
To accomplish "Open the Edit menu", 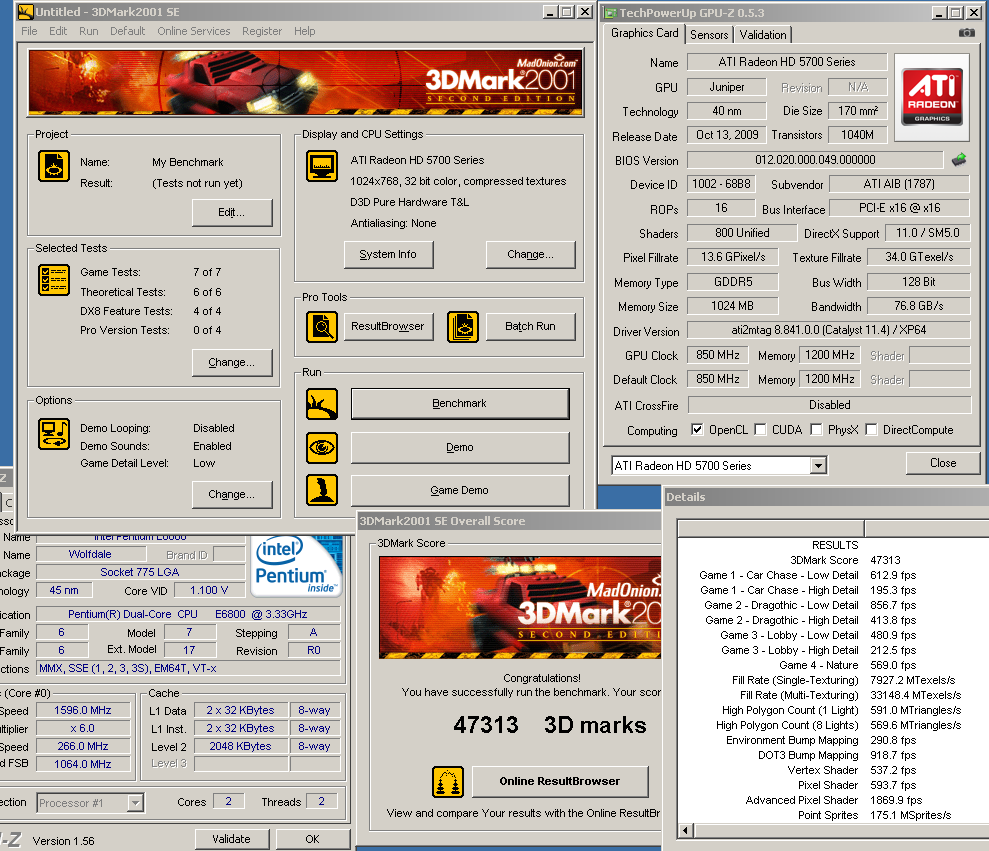I will click(x=58, y=31).
